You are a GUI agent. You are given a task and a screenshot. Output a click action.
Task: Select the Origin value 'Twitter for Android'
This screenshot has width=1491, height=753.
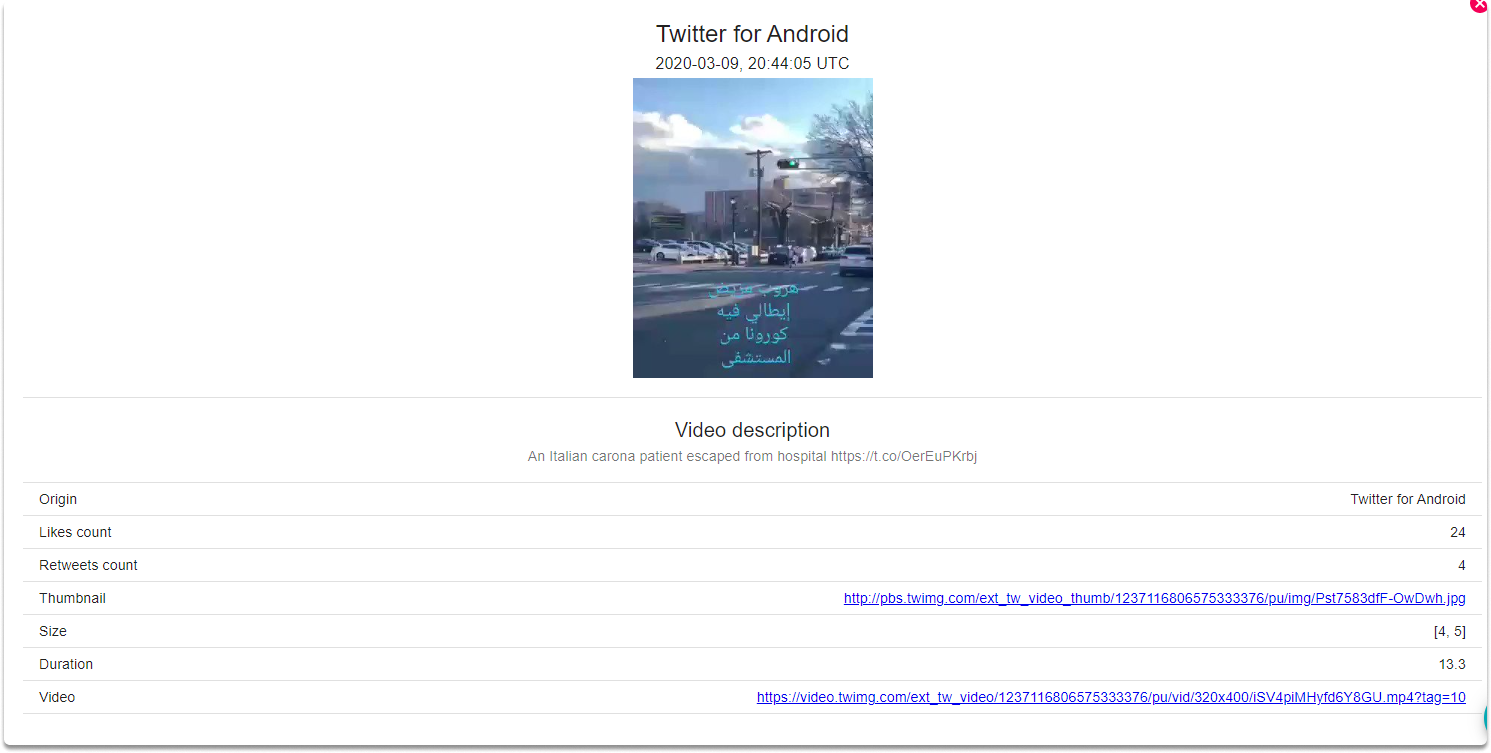click(1408, 499)
